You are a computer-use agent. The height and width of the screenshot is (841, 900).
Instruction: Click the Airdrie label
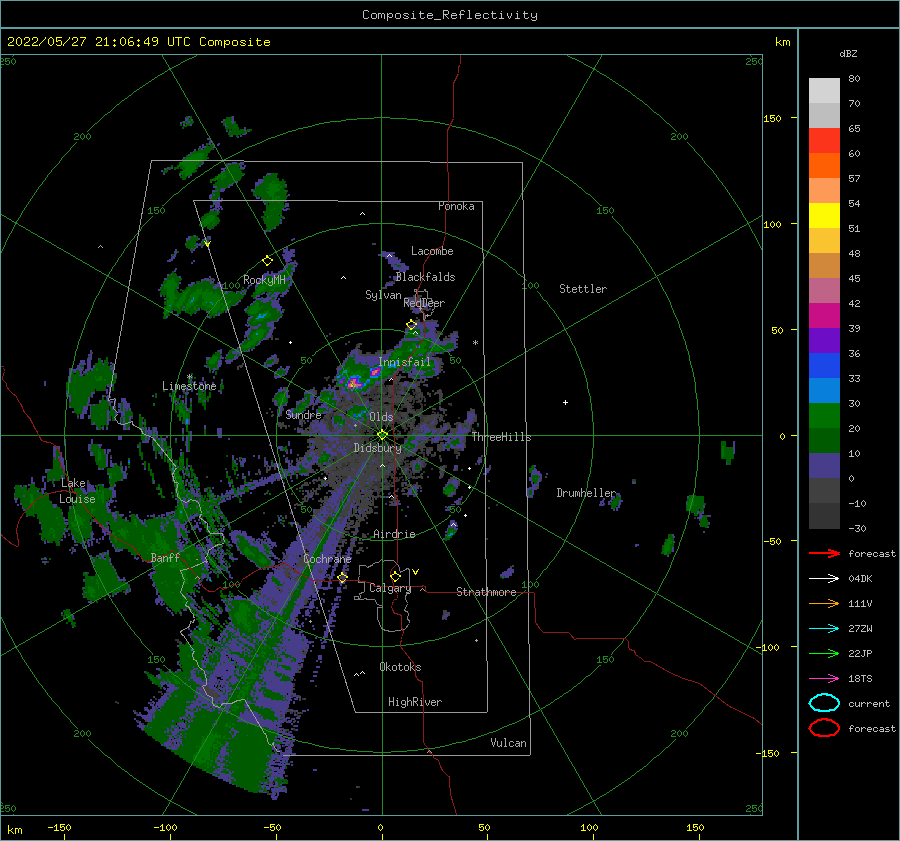[x=394, y=534]
